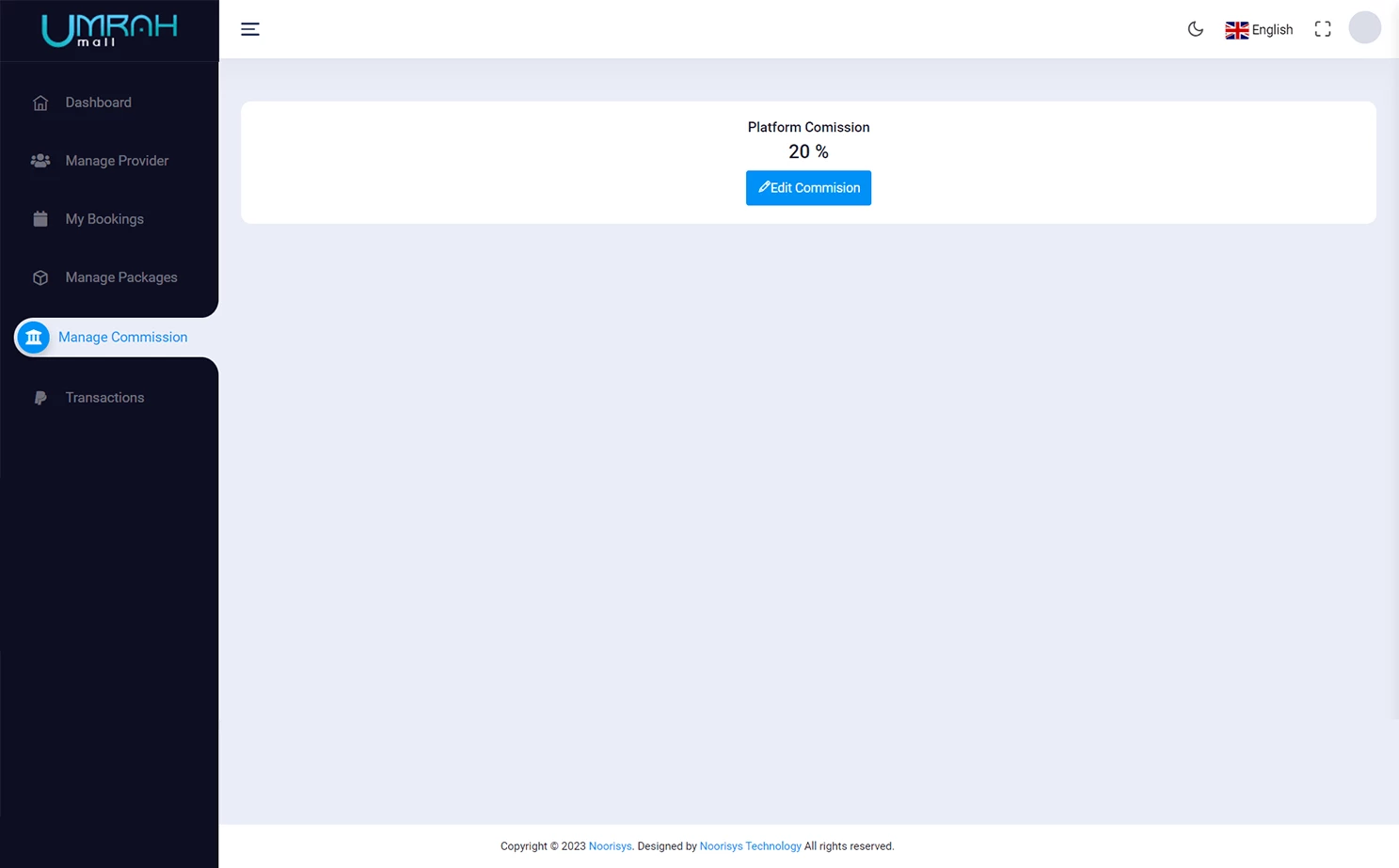Visit the Noorisys Technology link
This screenshot has width=1399, height=868.
pos(750,845)
